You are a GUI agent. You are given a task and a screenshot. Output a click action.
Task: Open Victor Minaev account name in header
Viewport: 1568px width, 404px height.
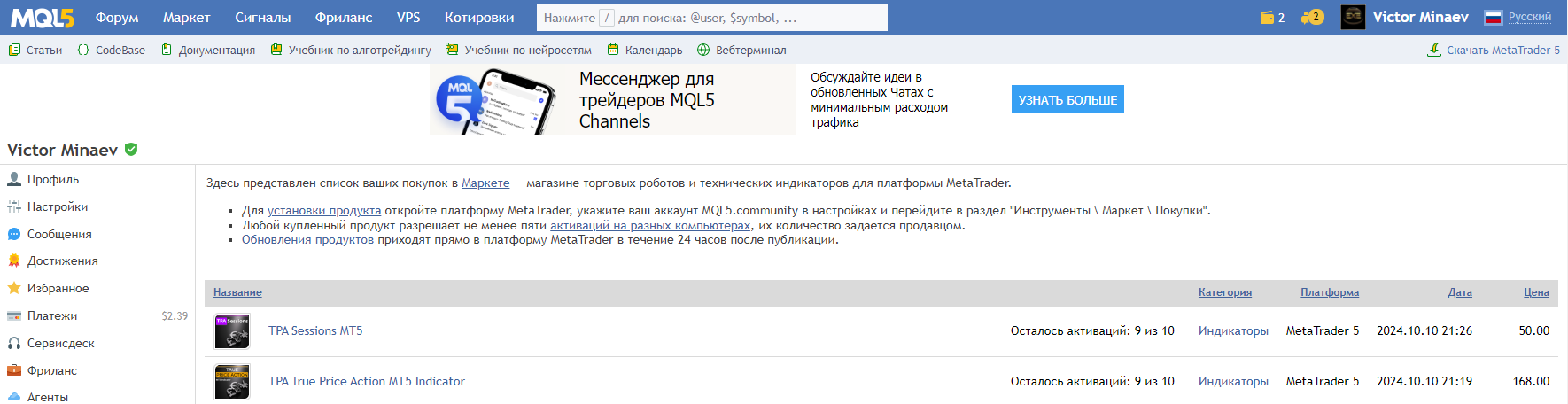(x=1420, y=17)
